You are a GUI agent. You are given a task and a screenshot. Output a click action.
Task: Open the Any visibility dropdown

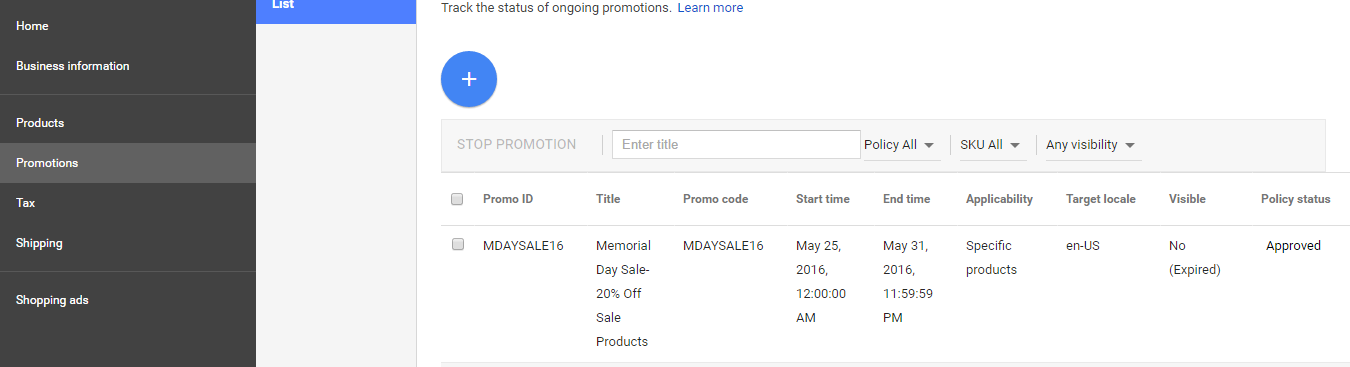click(1093, 145)
